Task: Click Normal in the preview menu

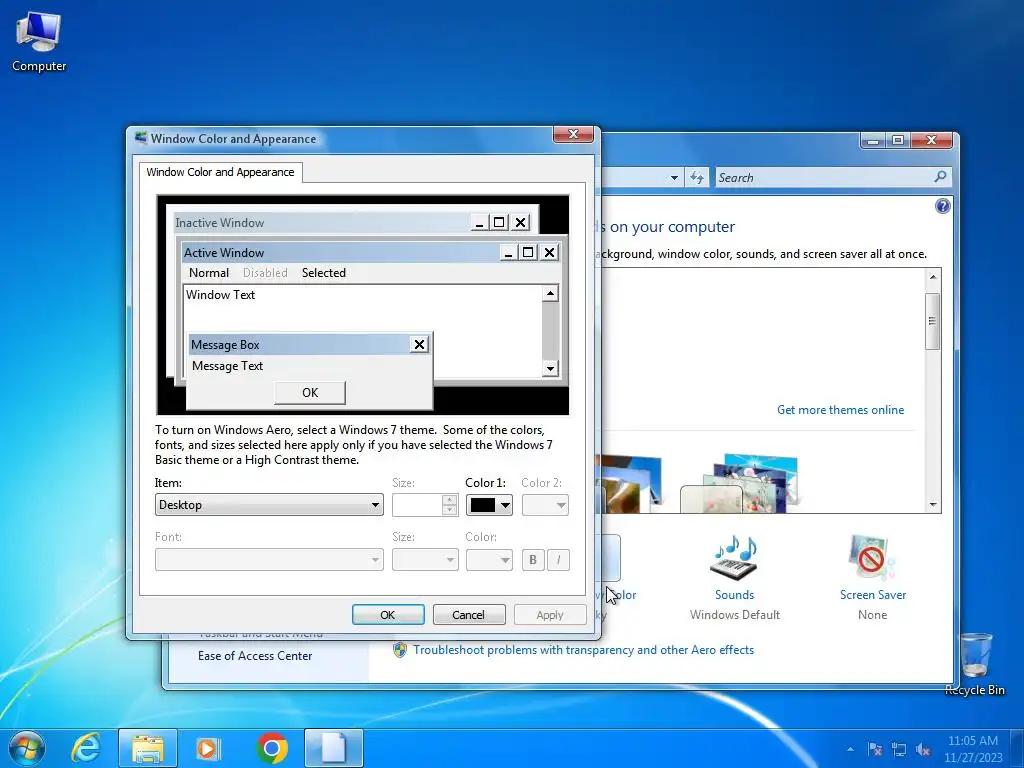Action: [209, 273]
